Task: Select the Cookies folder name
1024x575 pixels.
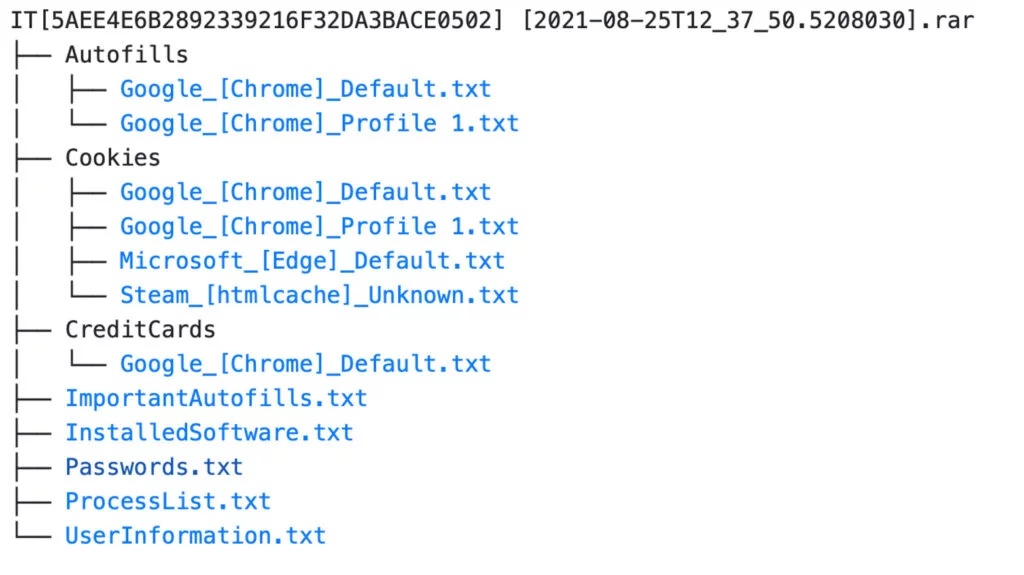Action: pyautogui.click(x=112, y=158)
